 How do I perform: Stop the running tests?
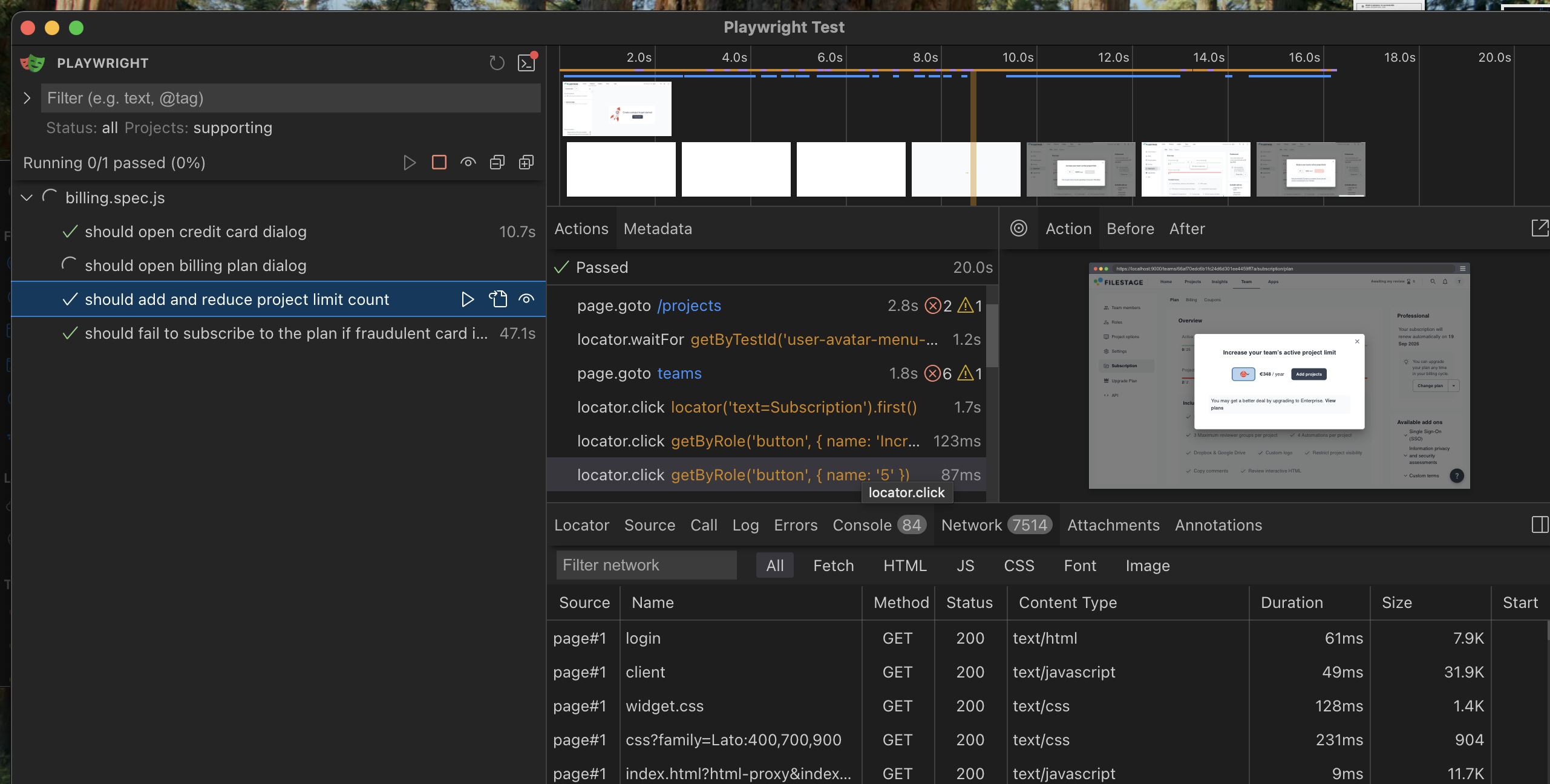(x=439, y=162)
